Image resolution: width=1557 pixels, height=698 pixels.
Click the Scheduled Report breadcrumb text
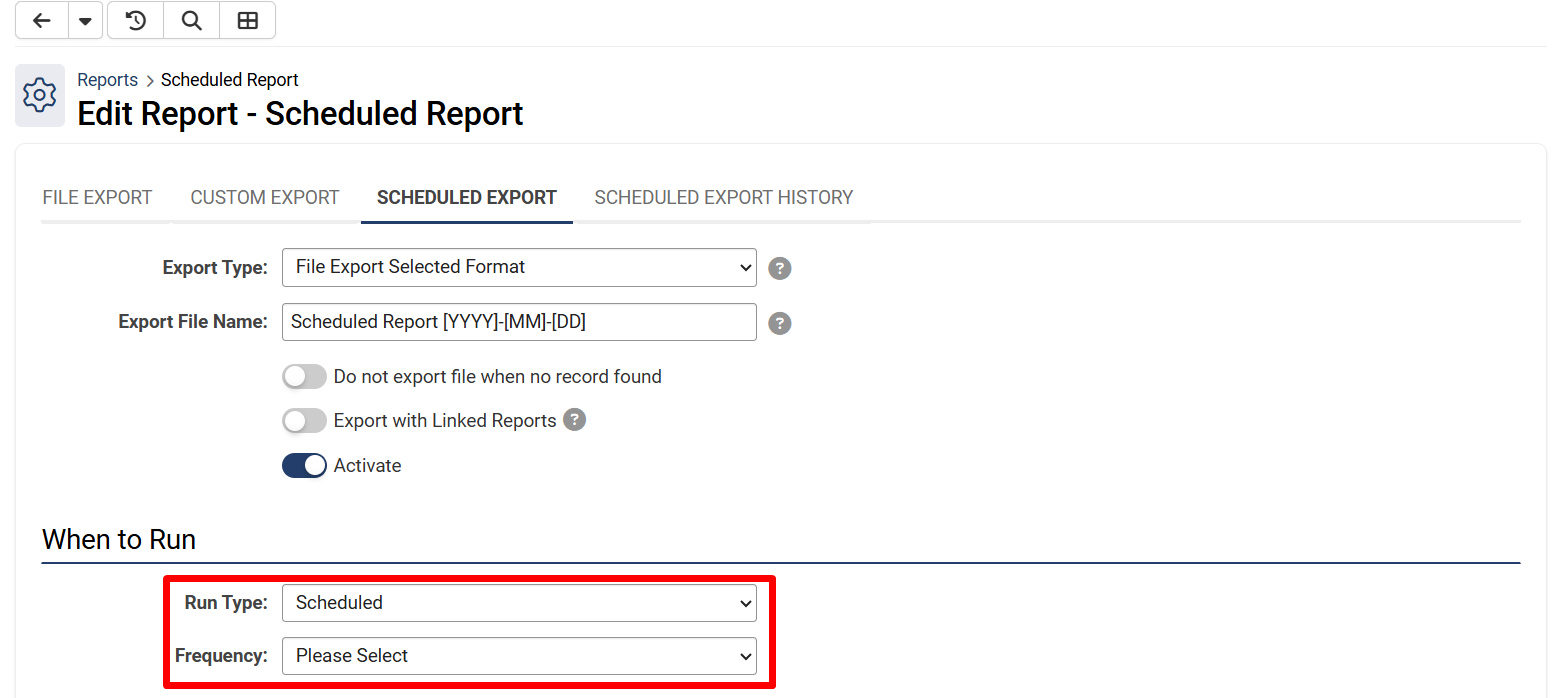[230, 80]
